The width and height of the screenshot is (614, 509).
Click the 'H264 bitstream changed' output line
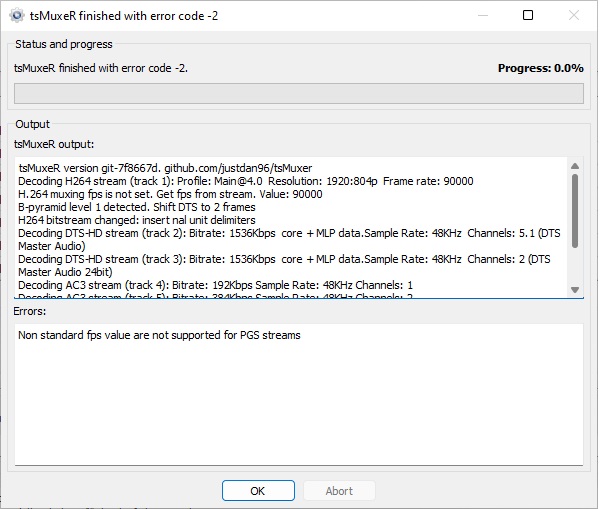(137, 220)
